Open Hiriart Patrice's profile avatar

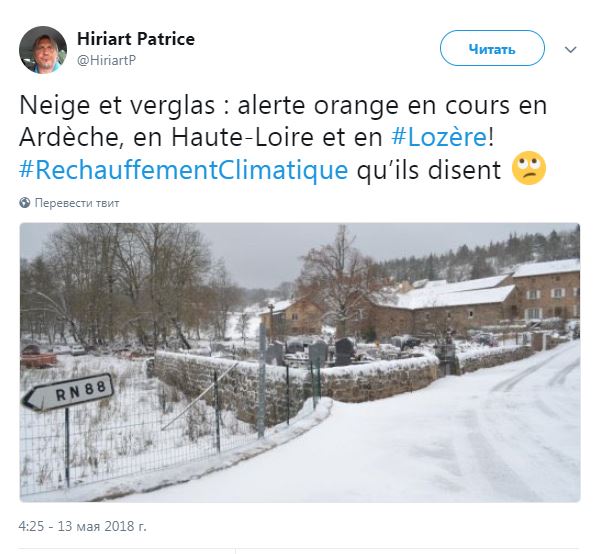(x=43, y=50)
